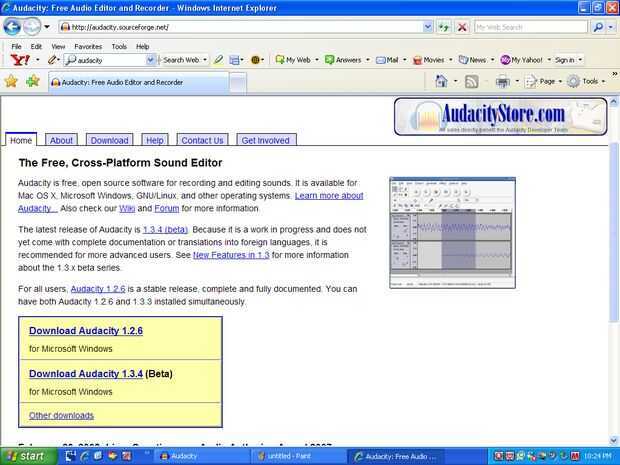The image size is (620, 465).
Task: Expand the address bar history dropdown
Action: [x=428, y=27]
